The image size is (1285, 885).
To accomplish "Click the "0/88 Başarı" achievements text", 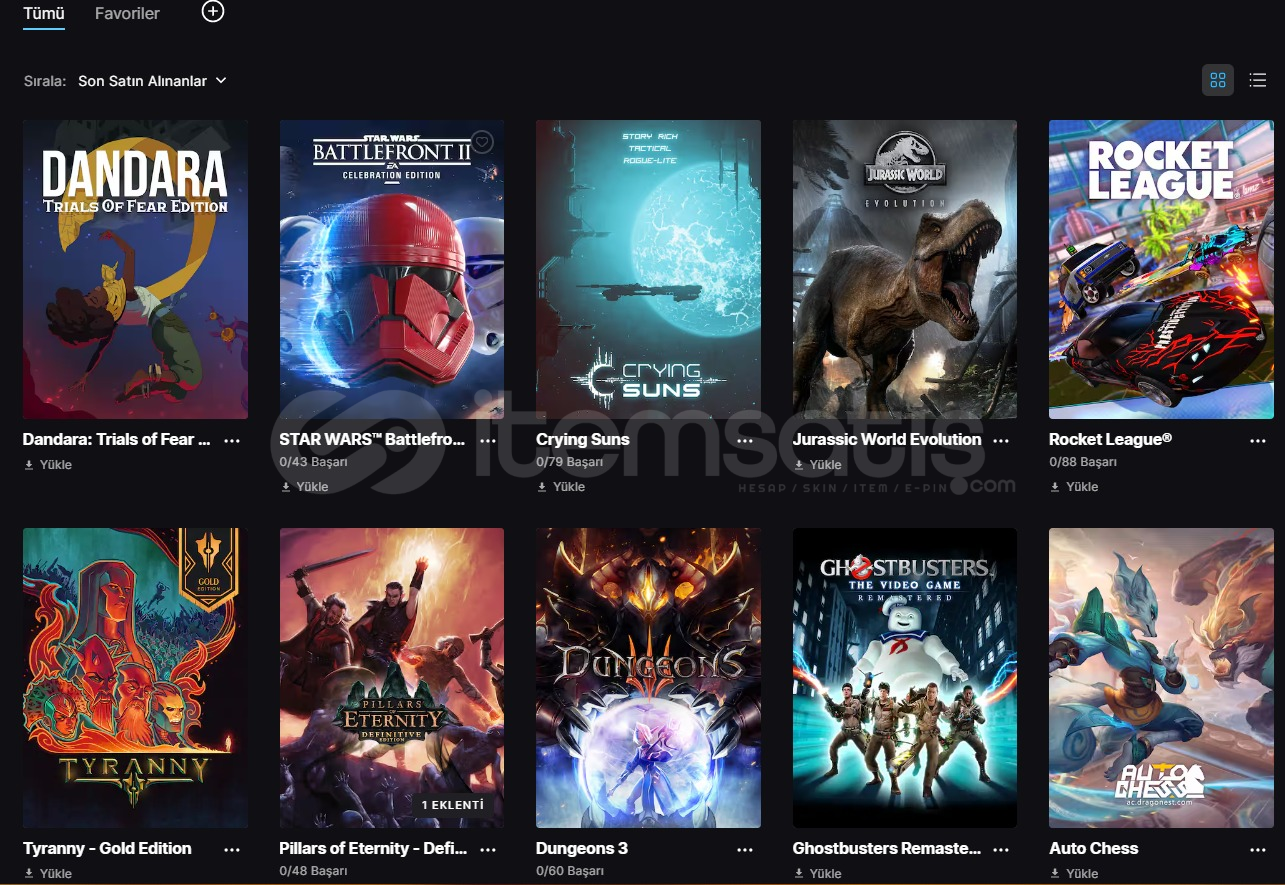I will 1083,463.
